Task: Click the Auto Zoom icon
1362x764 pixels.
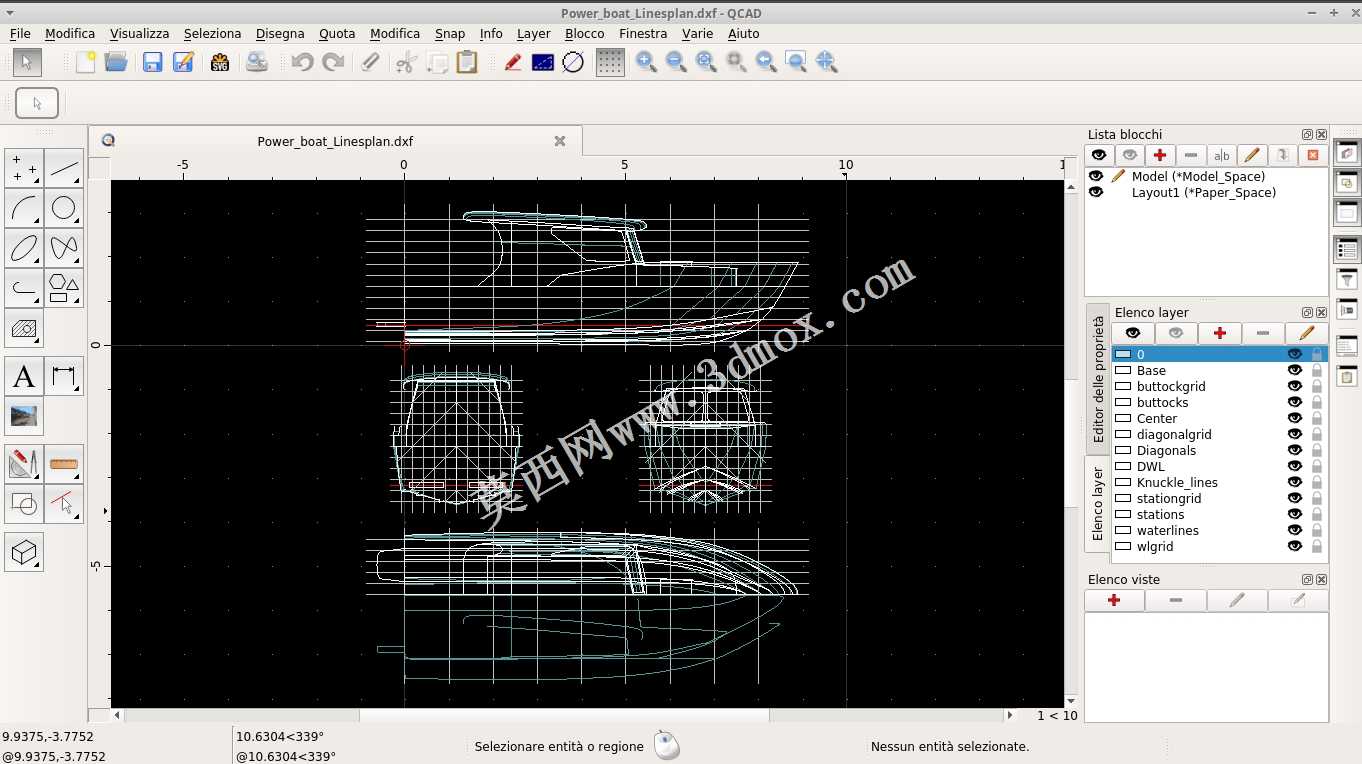Action: (706, 62)
